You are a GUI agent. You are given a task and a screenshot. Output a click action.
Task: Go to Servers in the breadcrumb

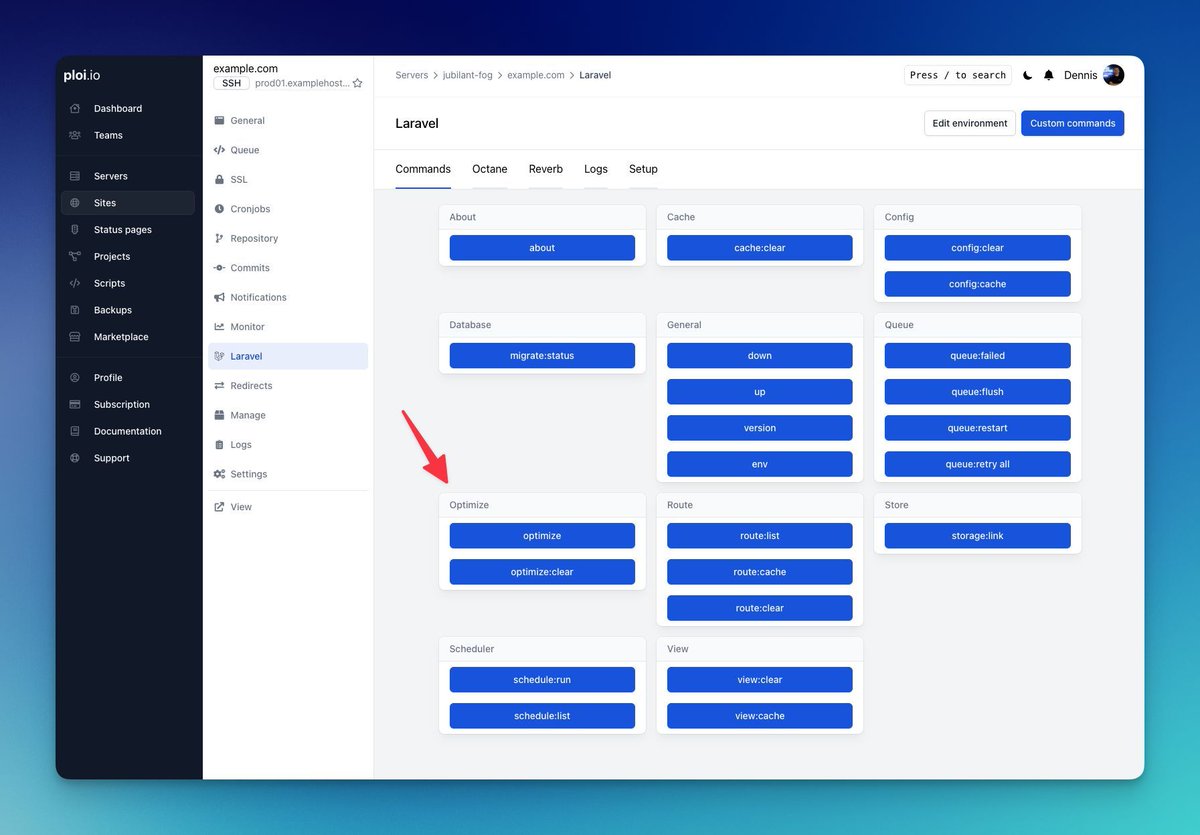(x=411, y=75)
